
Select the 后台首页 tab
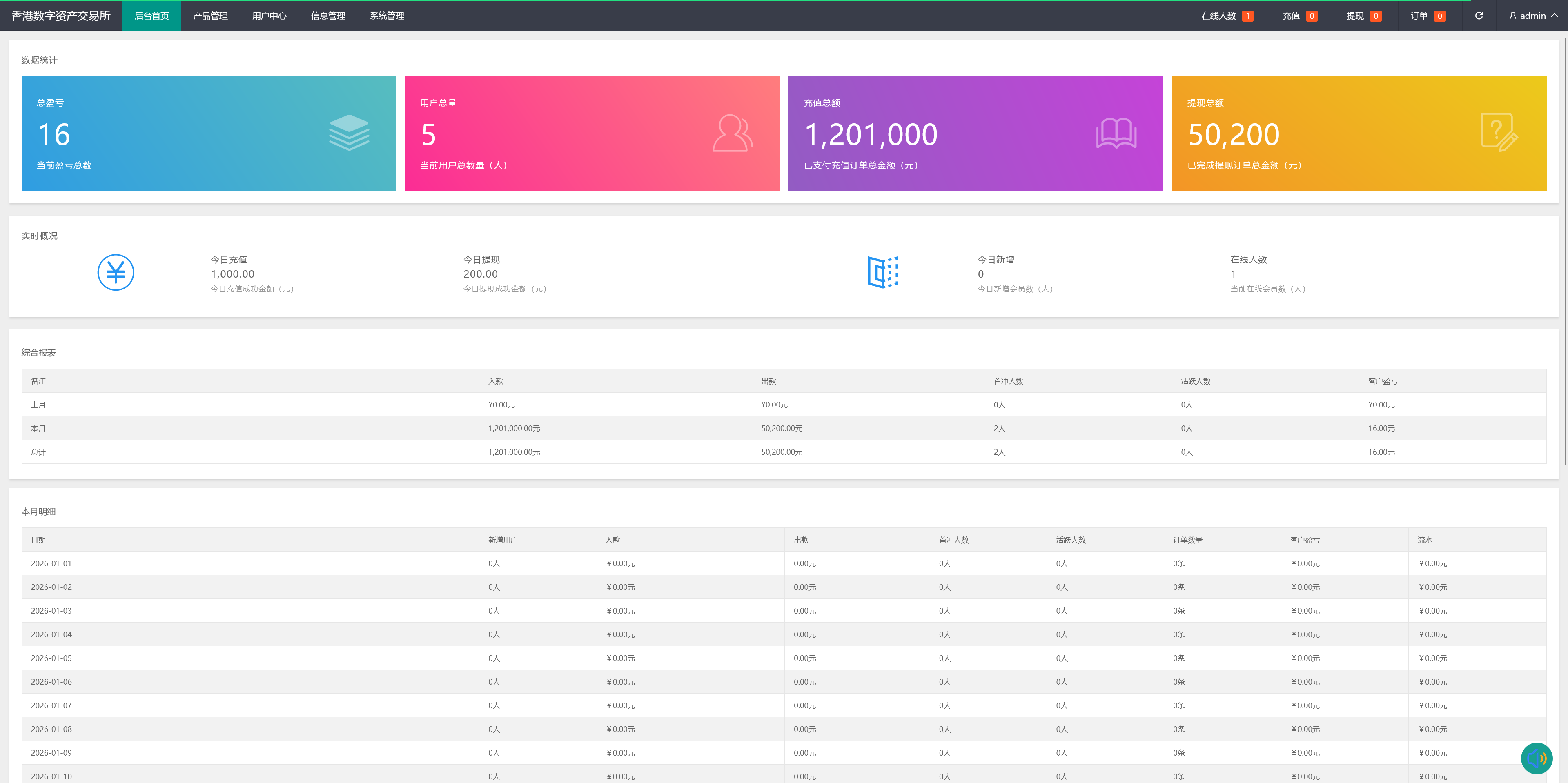pyautogui.click(x=151, y=16)
